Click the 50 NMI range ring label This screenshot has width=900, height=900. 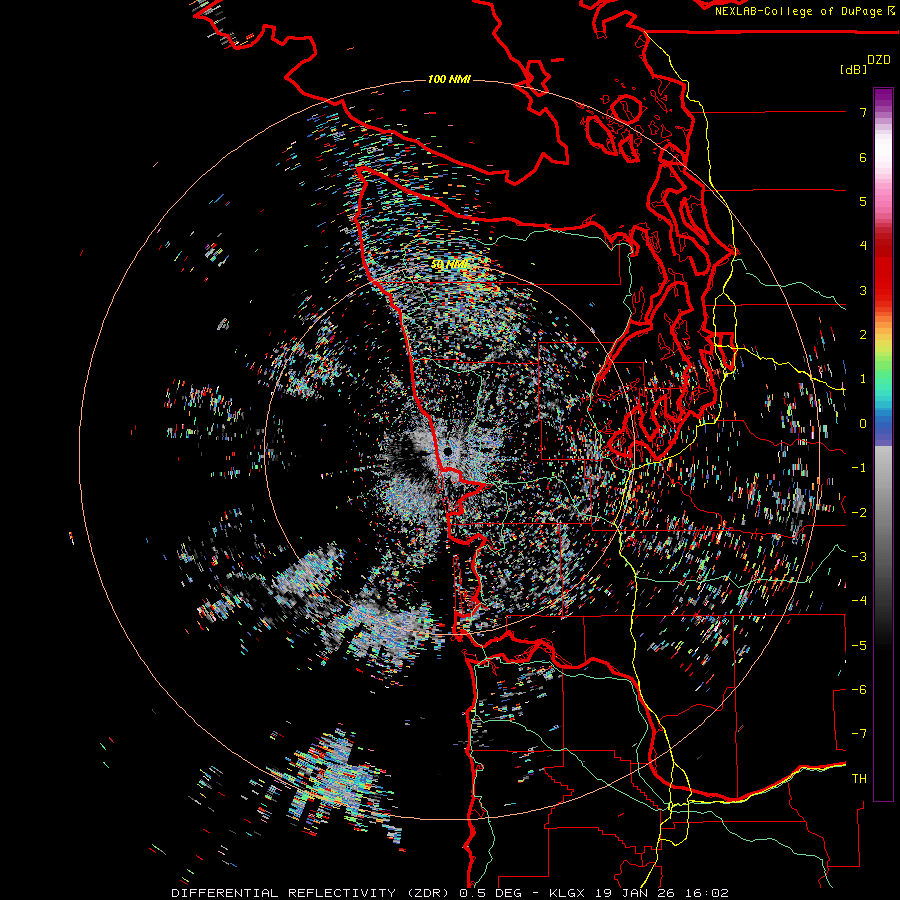click(x=449, y=265)
